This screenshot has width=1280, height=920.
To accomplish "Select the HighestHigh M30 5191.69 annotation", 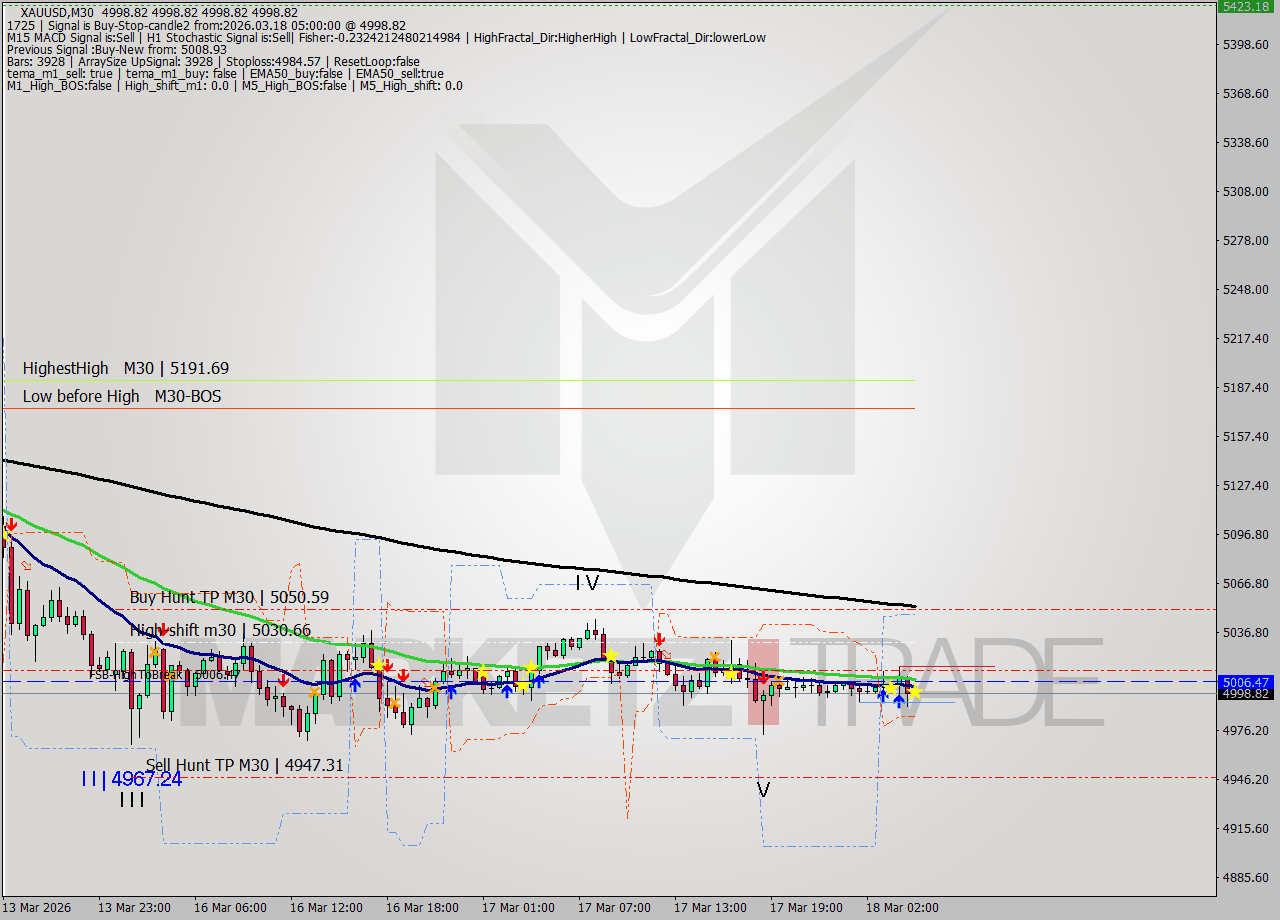I will point(125,368).
